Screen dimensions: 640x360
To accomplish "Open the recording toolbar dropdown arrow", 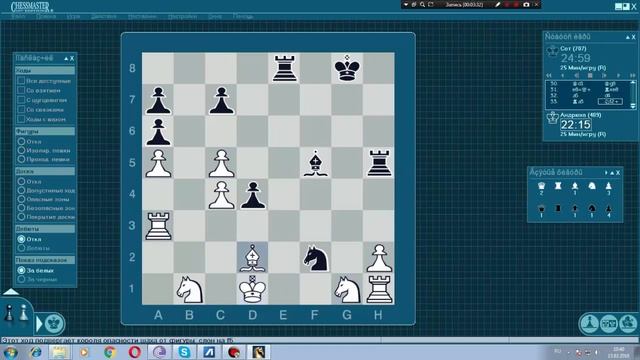I will [406, 4].
